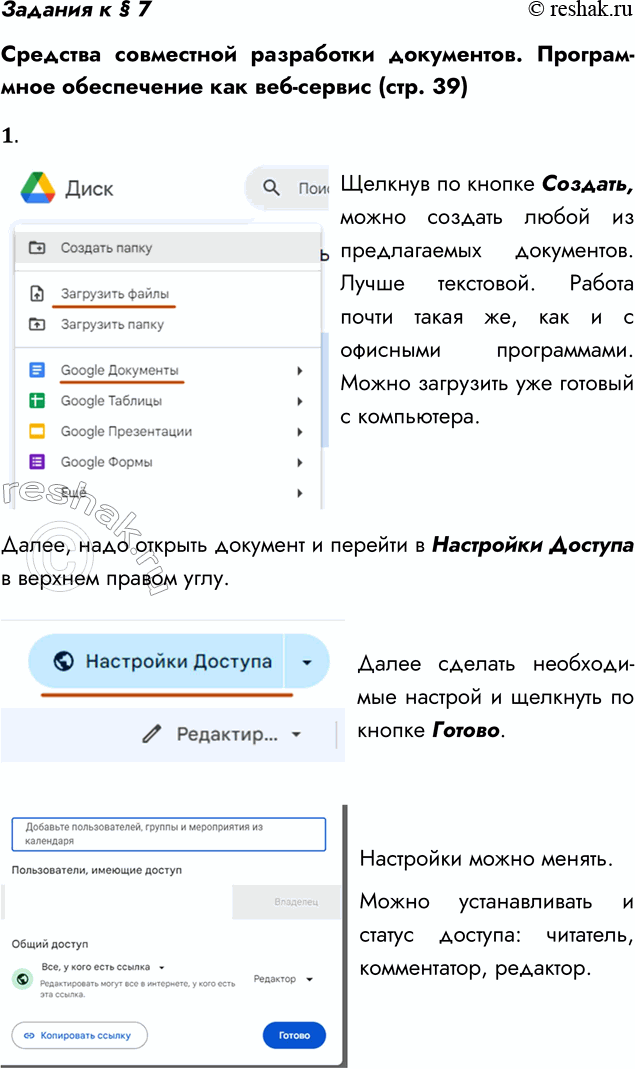Click the upload folder icon

(37, 325)
